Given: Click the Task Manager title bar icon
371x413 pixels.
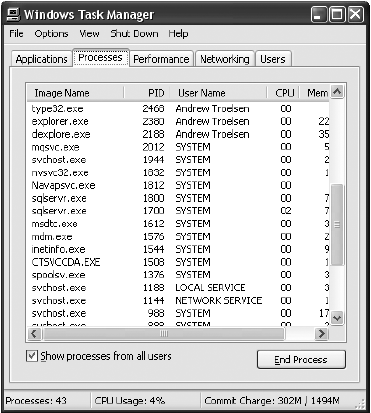Looking at the screenshot, I should (x=14, y=14).
